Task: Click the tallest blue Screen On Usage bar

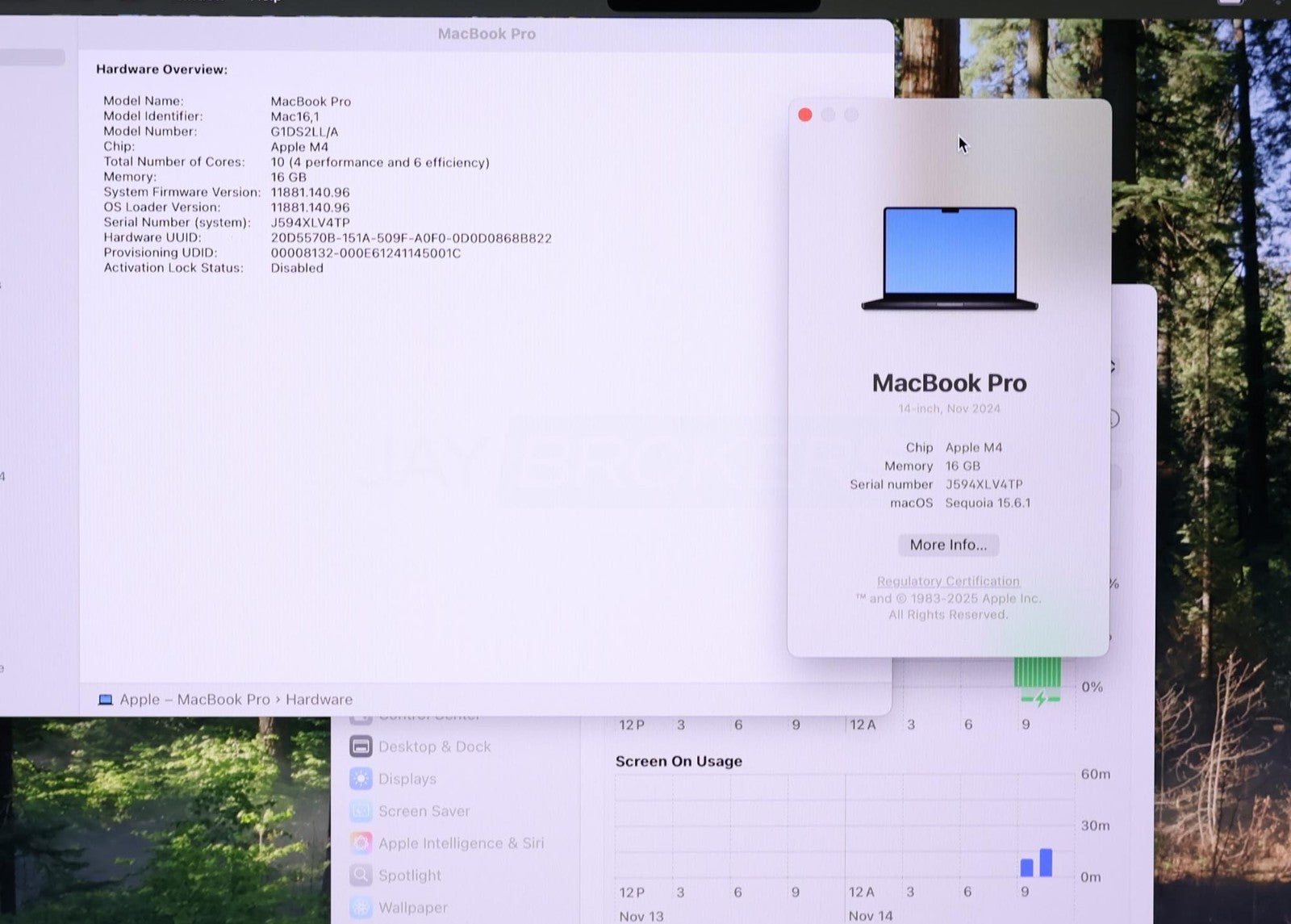Action: click(x=1046, y=863)
